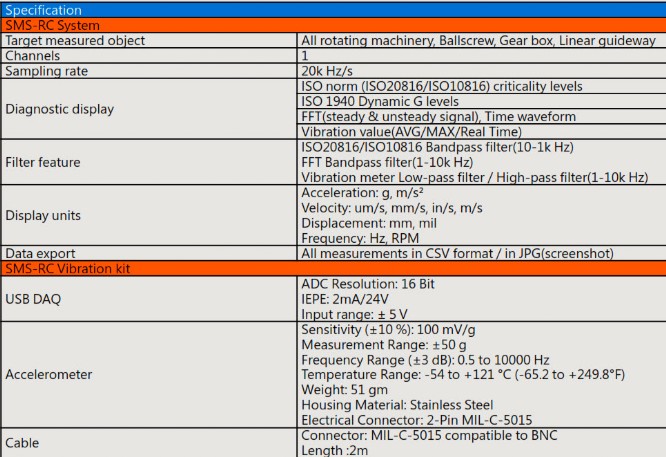Screen dimensions: 666x457
Task: Select the FFT steady & unsteady signal cell
Action: click(x=482, y=116)
